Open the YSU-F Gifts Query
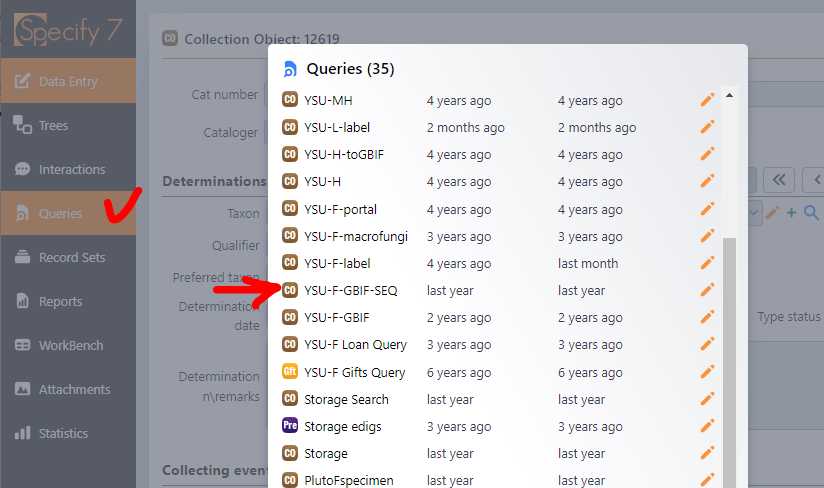This screenshot has height=488, width=824. (354, 372)
